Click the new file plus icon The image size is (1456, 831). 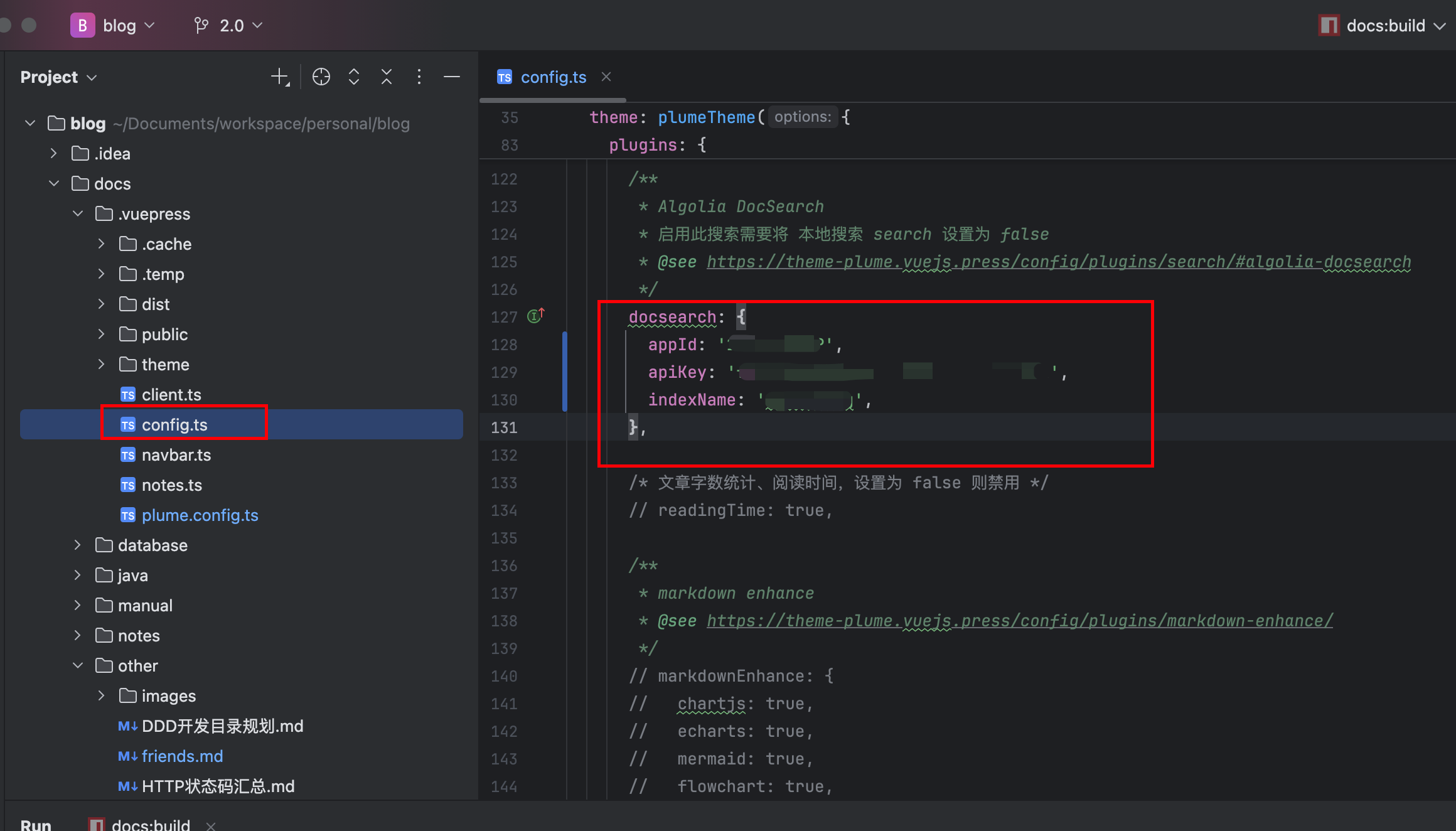pyautogui.click(x=279, y=77)
